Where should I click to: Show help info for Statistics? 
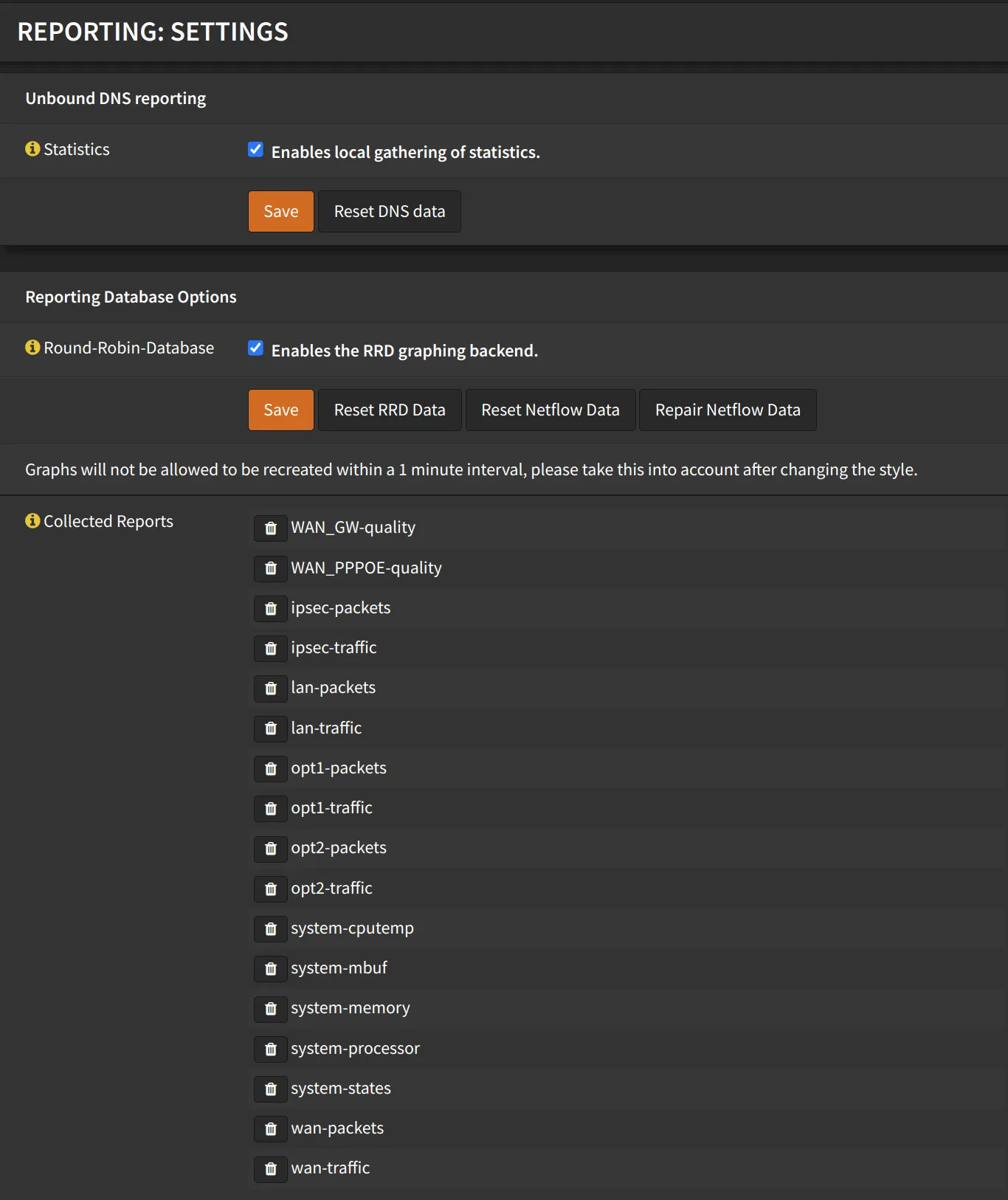click(x=32, y=149)
